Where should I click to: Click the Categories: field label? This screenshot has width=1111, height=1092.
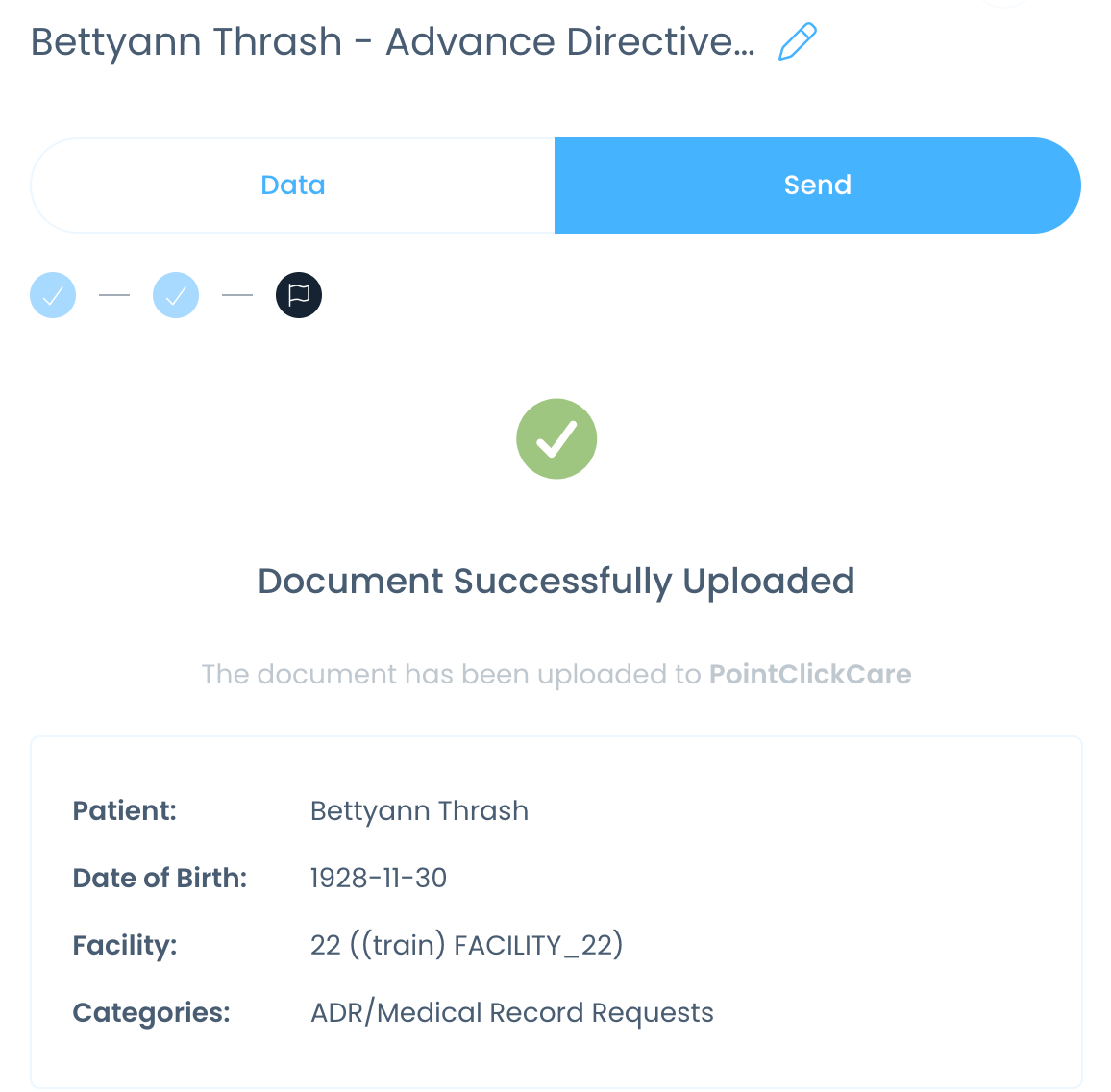pos(152,1012)
